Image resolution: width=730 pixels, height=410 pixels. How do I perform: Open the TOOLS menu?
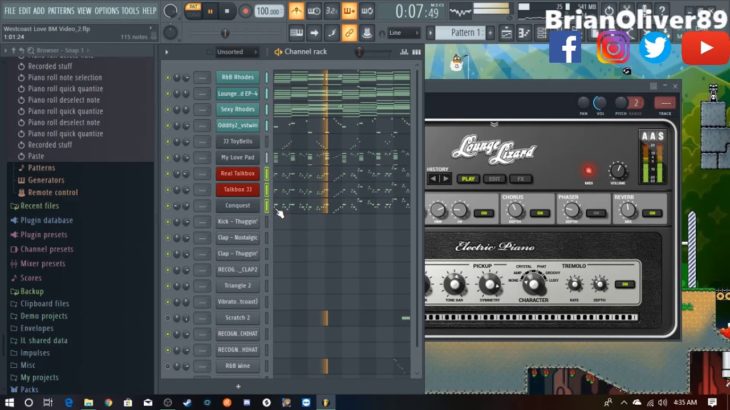coord(130,11)
